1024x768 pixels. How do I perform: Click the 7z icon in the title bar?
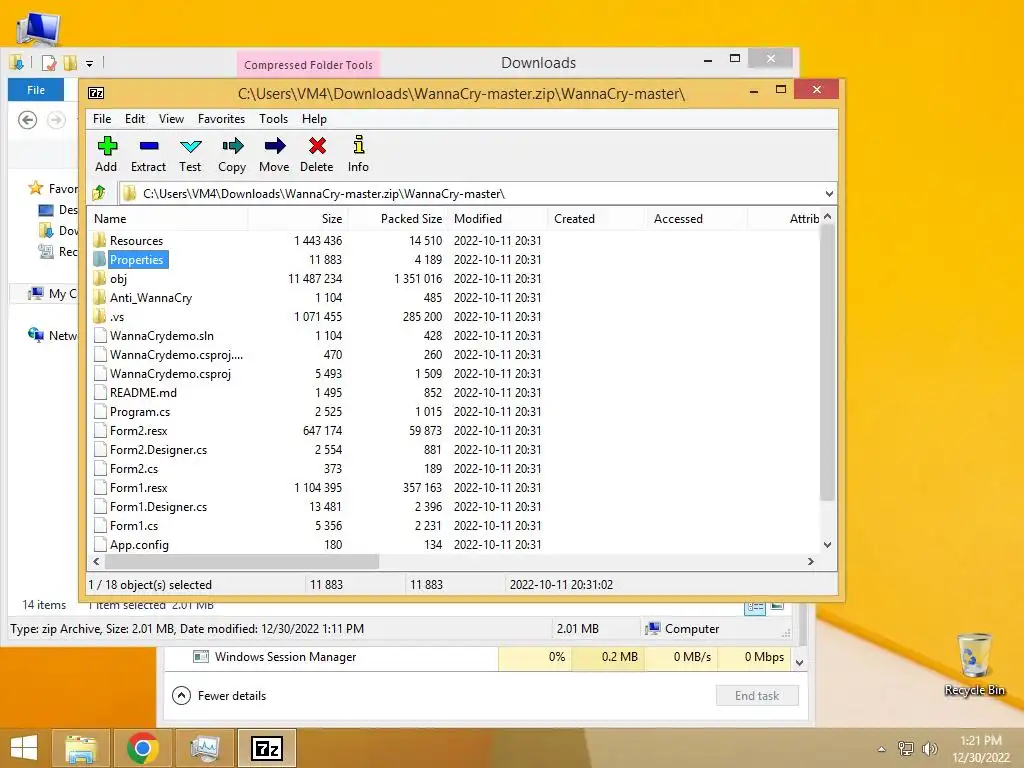(x=96, y=93)
